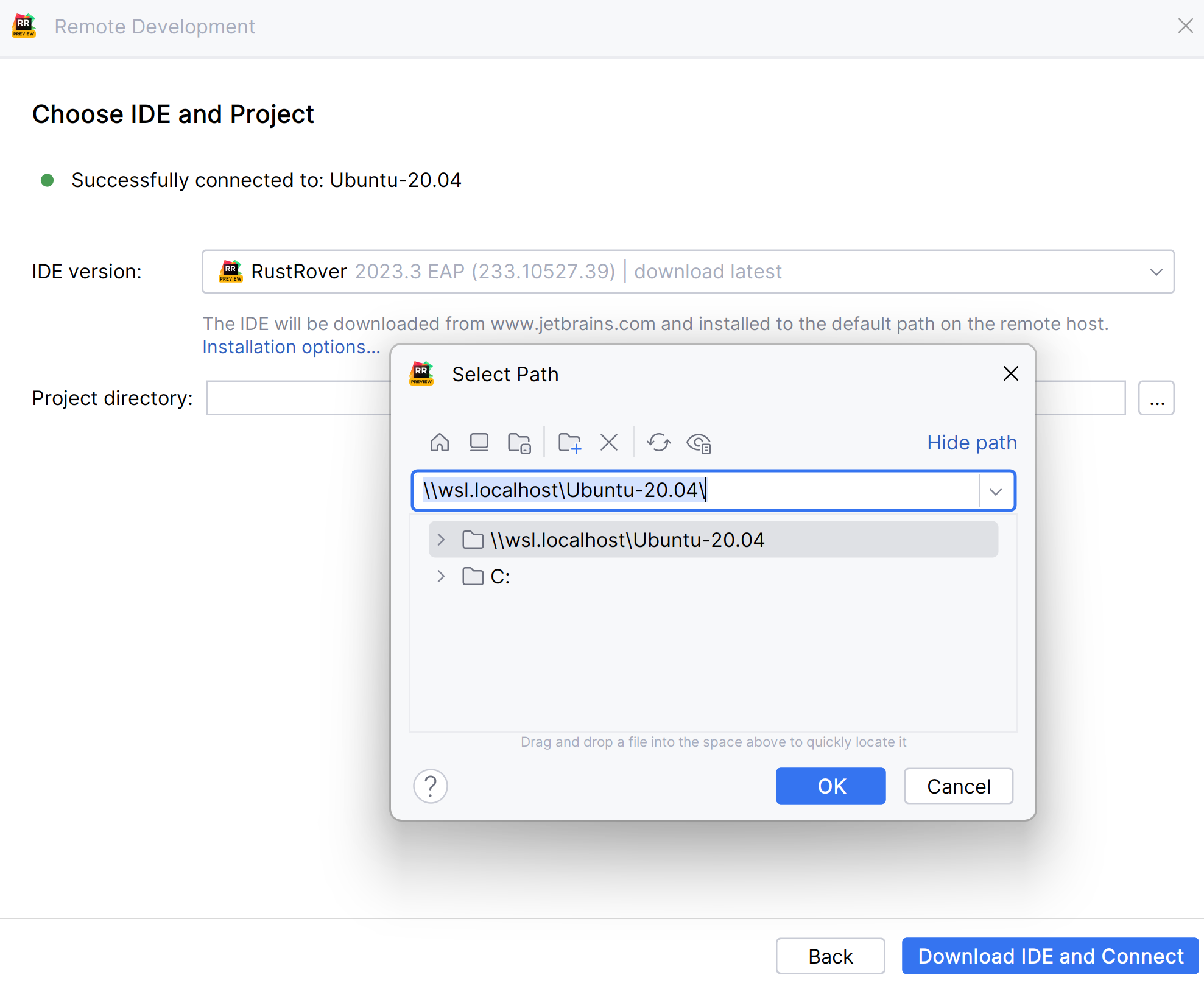Cancel the Select Path dialog
The width and height of the screenshot is (1204, 997).
pos(958,786)
